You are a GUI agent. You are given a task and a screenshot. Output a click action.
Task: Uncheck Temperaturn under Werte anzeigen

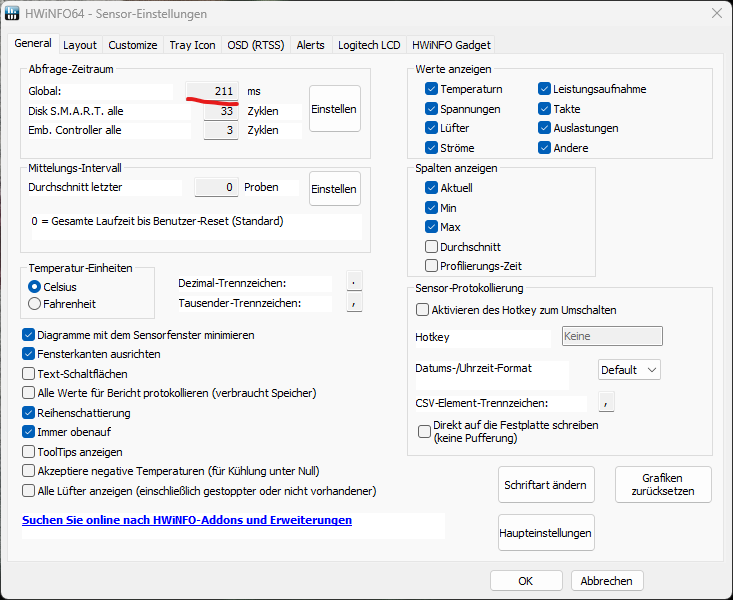431,89
